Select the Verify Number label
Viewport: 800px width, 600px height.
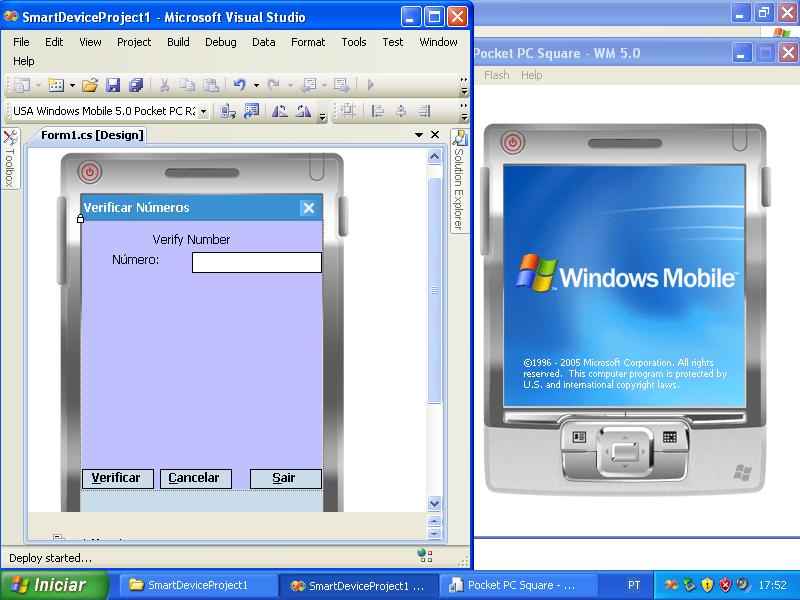191,239
